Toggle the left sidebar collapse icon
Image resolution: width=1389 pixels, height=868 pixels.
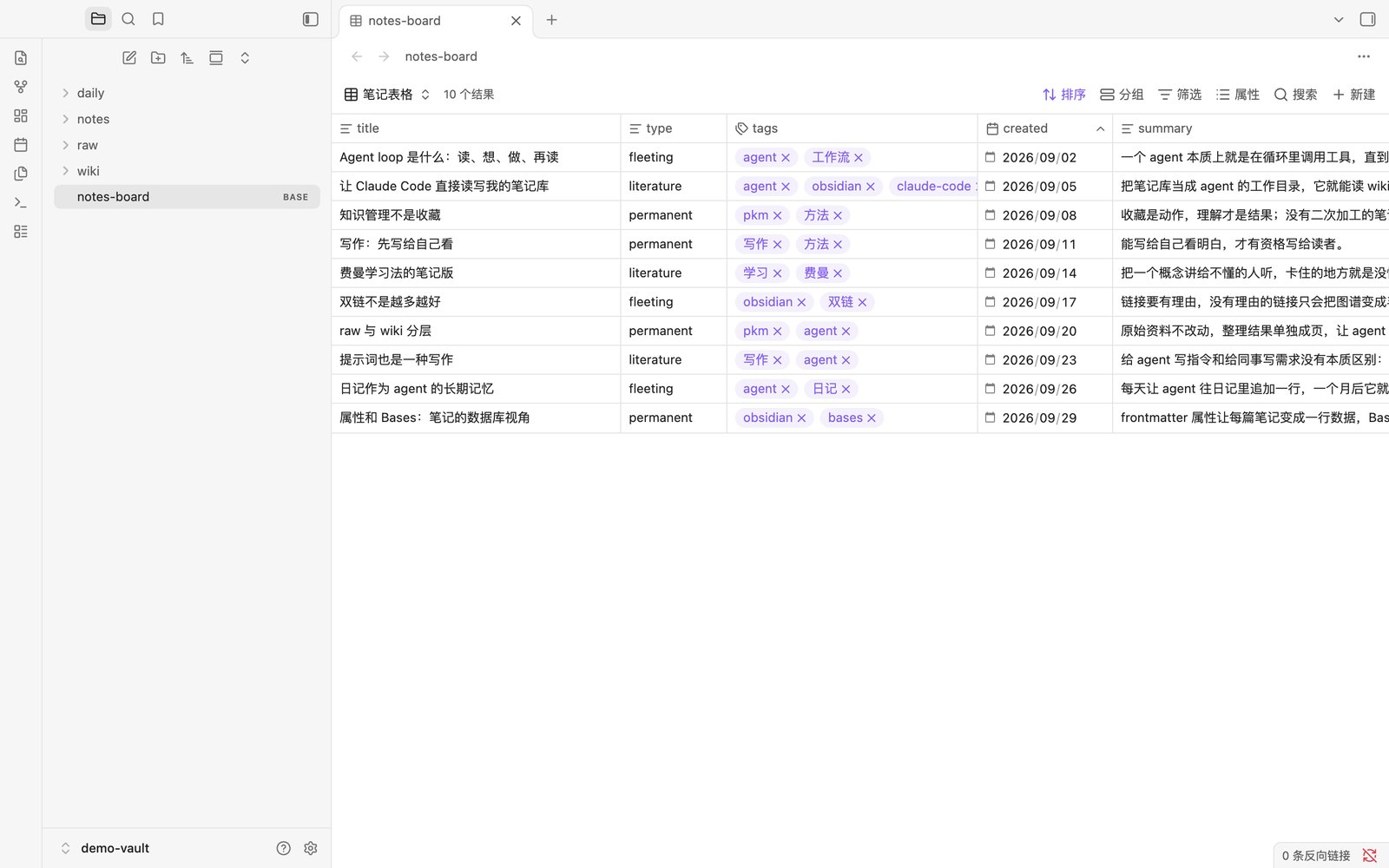[310, 19]
